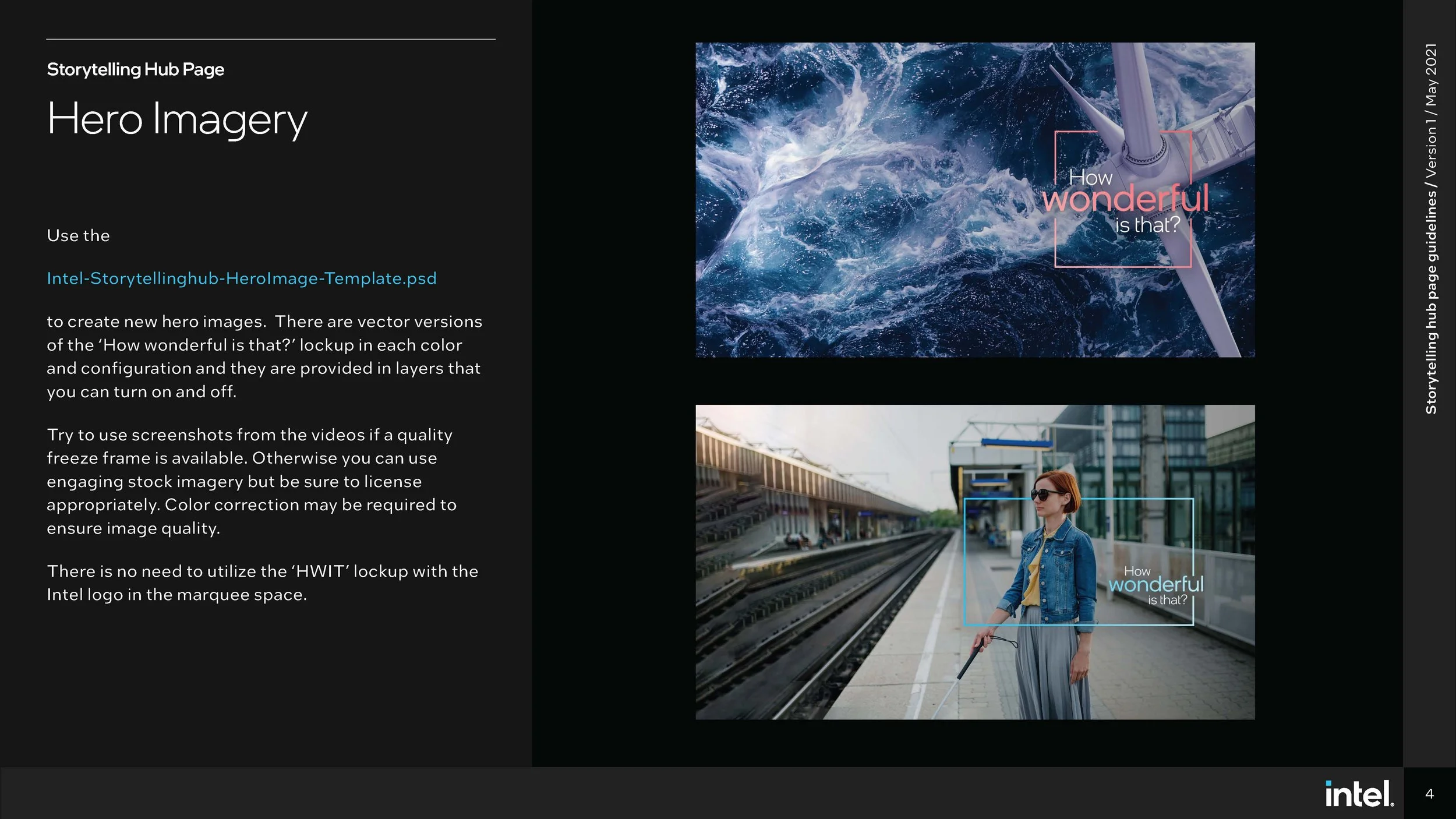The width and height of the screenshot is (1456, 819).
Task: Click the 'Storytelling Hub Page' subtitle
Action: (135, 69)
